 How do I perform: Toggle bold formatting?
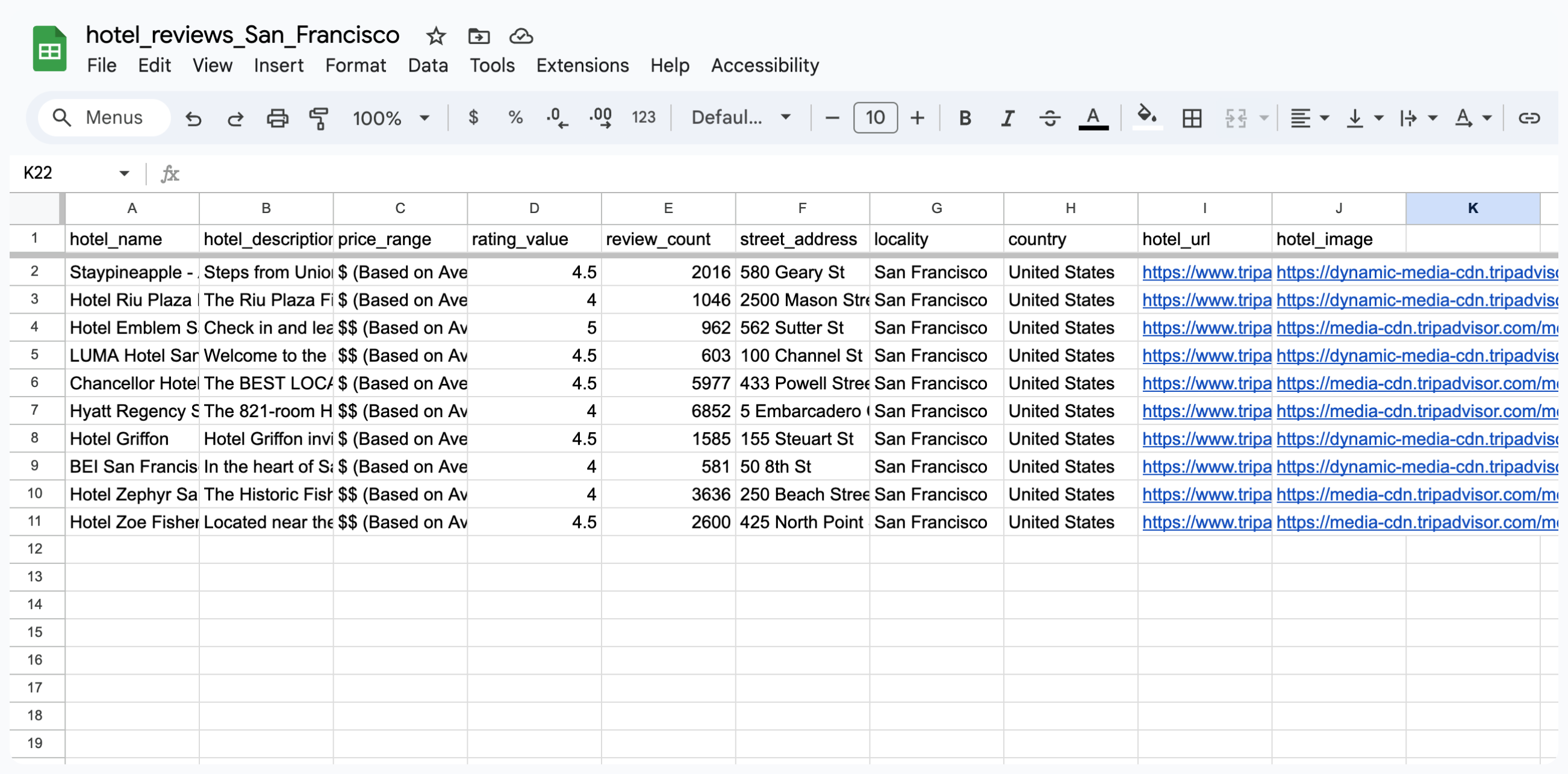pyautogui.click(x=965, y=118)
